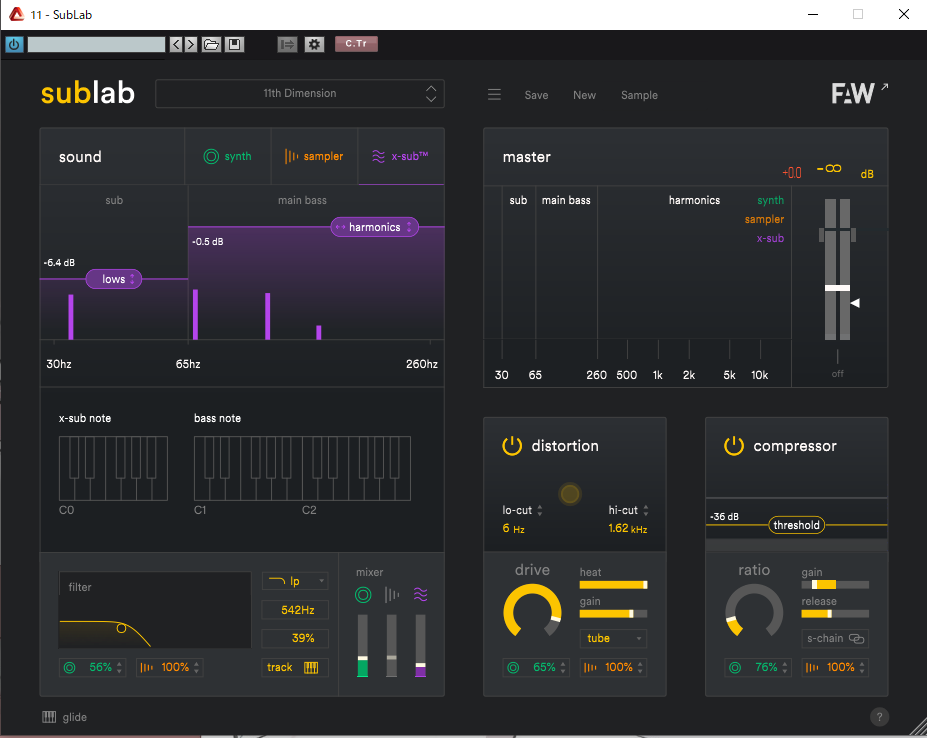Click the routing arrow icon in host toolbar
Viewport: 927px width, 738px height.
point(287,44)
